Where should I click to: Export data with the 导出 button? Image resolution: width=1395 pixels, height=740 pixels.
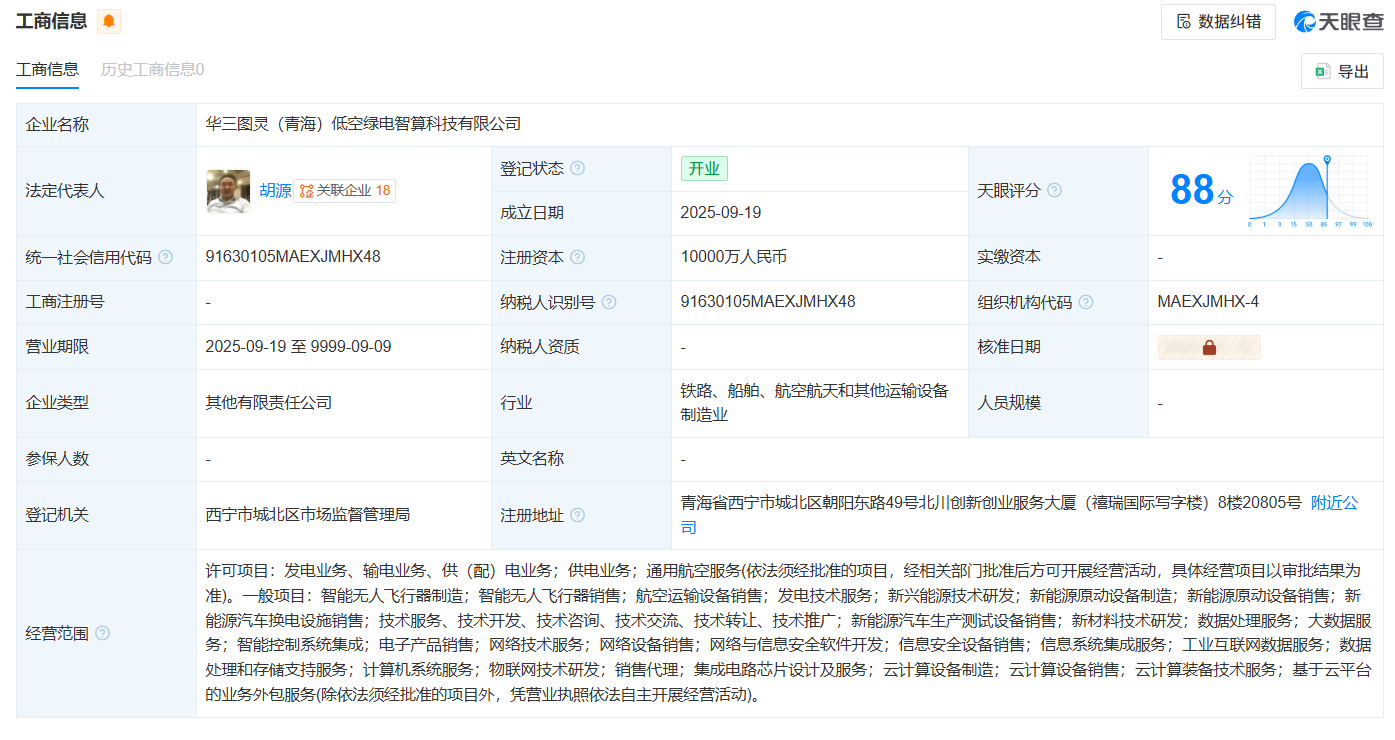click(x=1342, y=71)
